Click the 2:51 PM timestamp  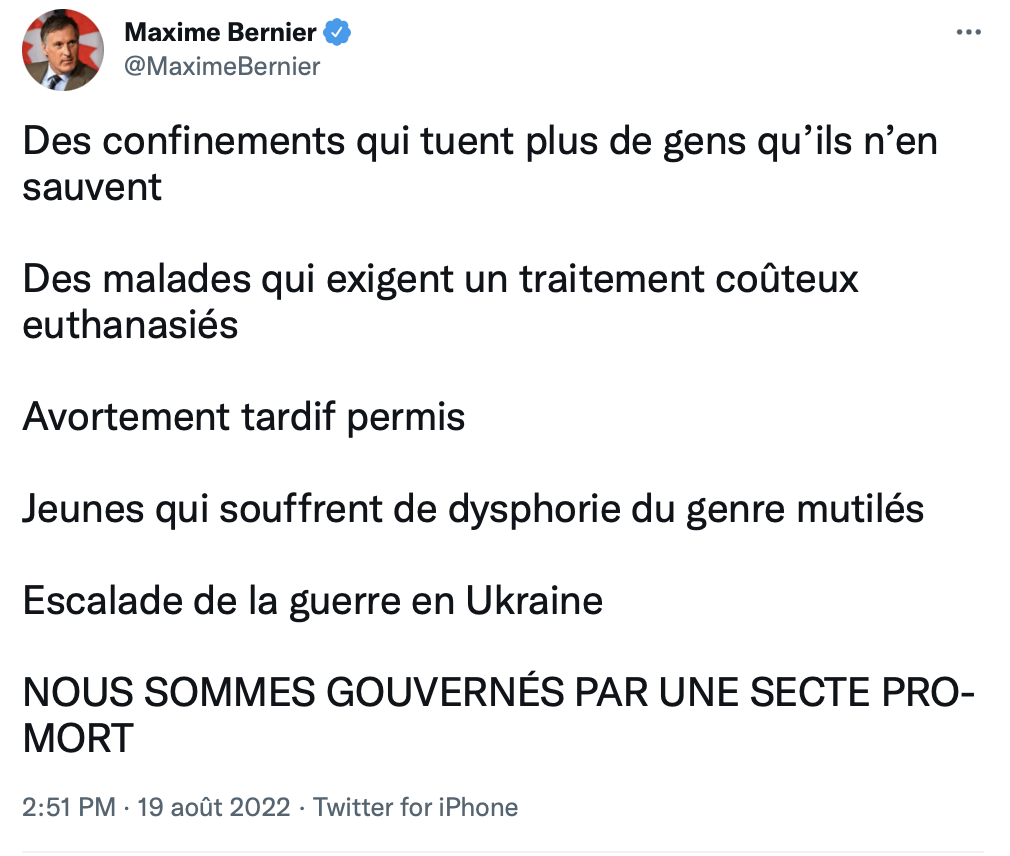pos(69,807)
